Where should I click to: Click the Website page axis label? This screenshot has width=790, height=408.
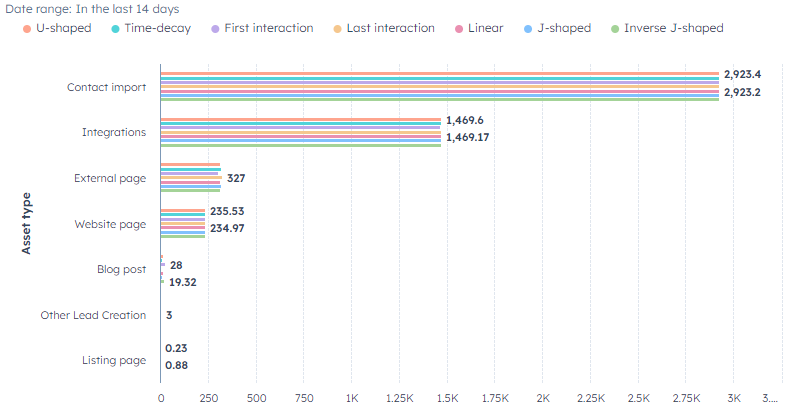pyautogui.click(x=110, y=224)
